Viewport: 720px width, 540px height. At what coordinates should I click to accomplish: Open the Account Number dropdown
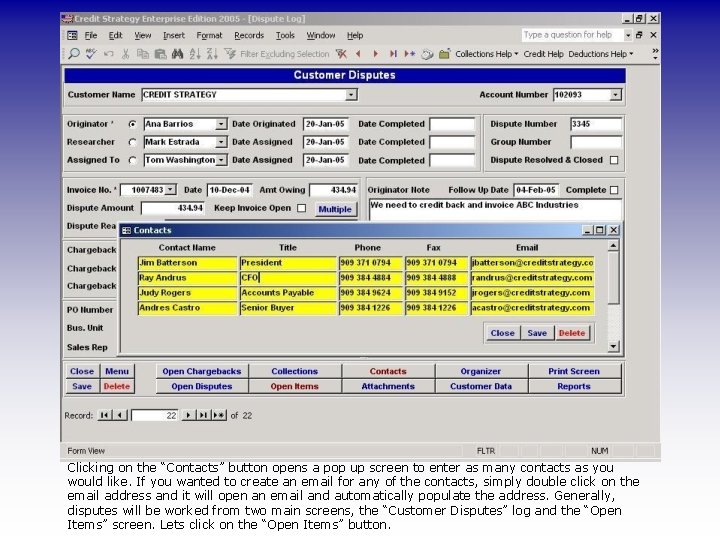[615, 95]
